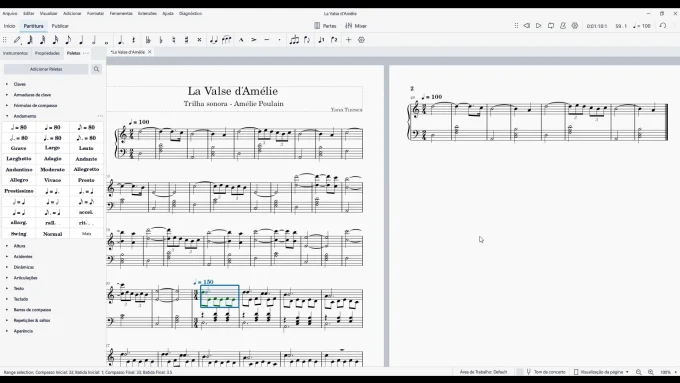Toggle the note input pencil tool
The image size is (680, 383).
point(17,40)
